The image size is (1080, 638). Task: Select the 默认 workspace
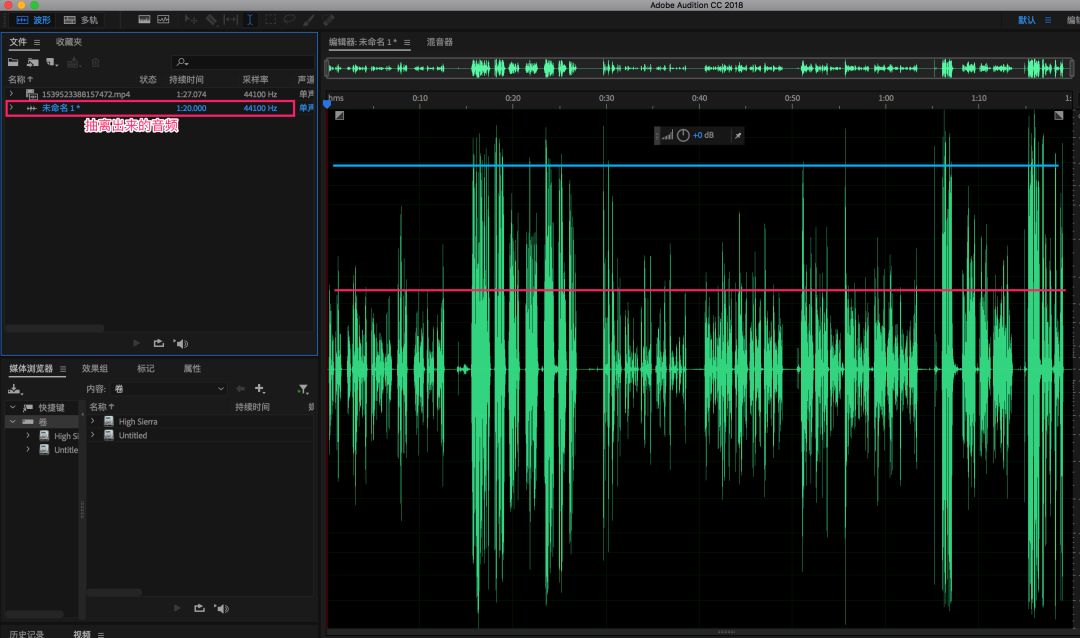point(1027,20)
